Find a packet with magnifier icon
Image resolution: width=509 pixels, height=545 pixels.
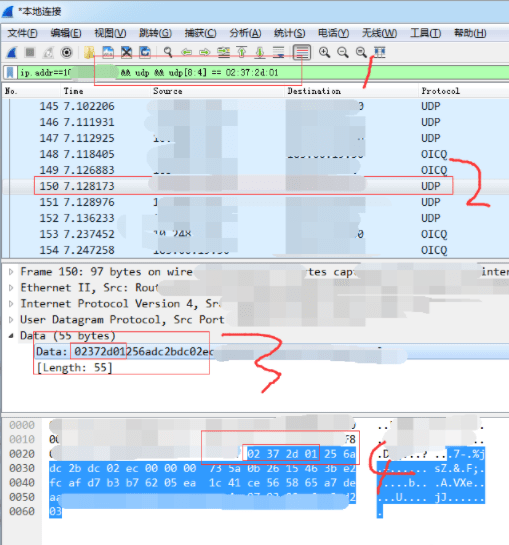[168, 52]
